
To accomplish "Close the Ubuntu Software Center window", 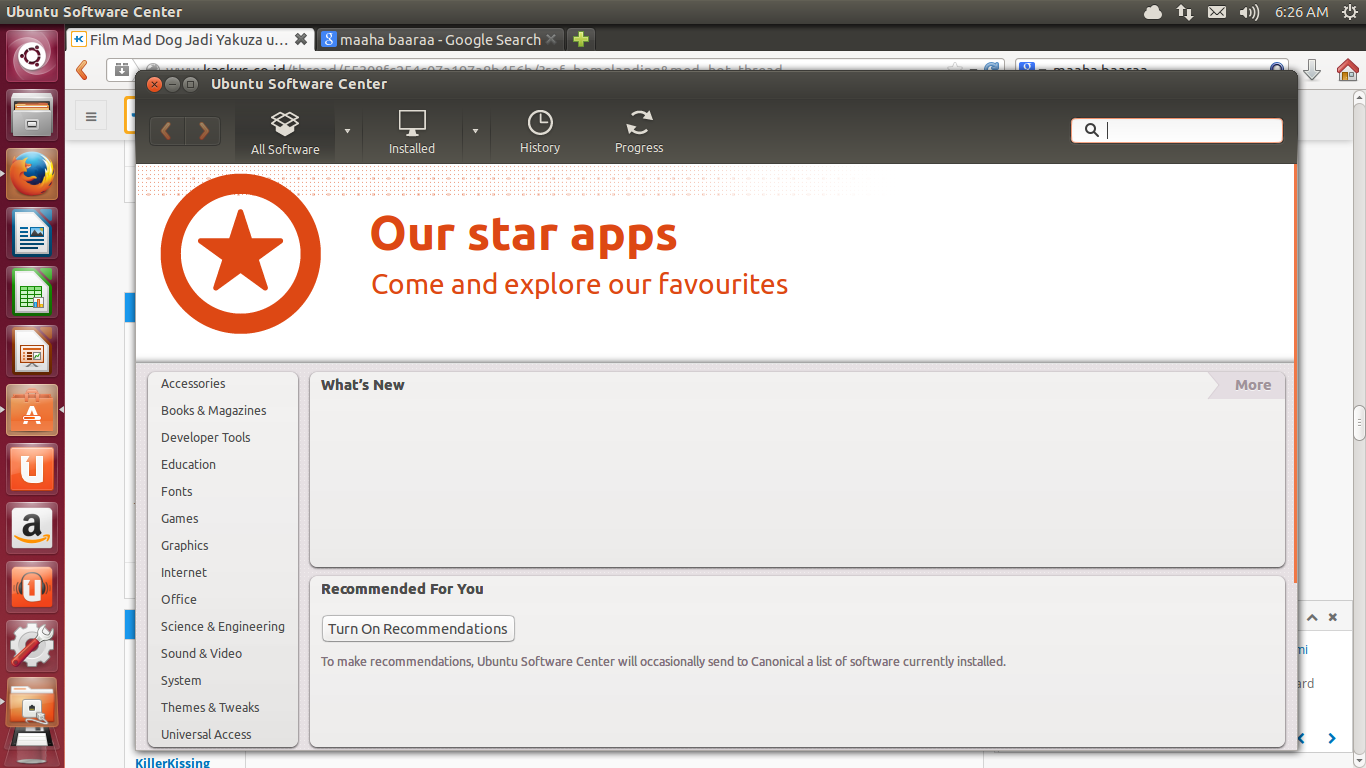I will pos(154,84).
